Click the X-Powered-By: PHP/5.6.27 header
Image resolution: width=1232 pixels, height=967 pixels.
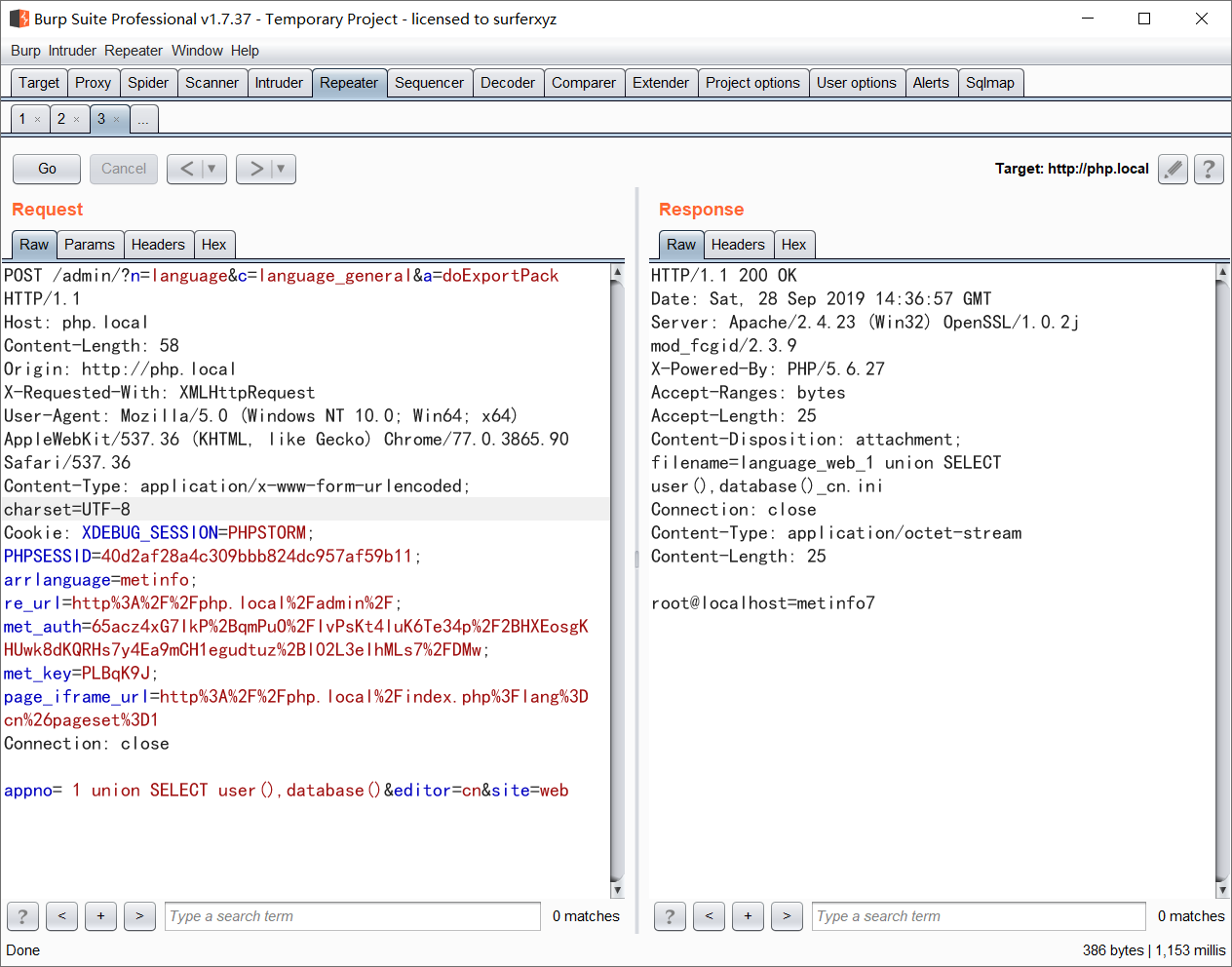[768, 369]
